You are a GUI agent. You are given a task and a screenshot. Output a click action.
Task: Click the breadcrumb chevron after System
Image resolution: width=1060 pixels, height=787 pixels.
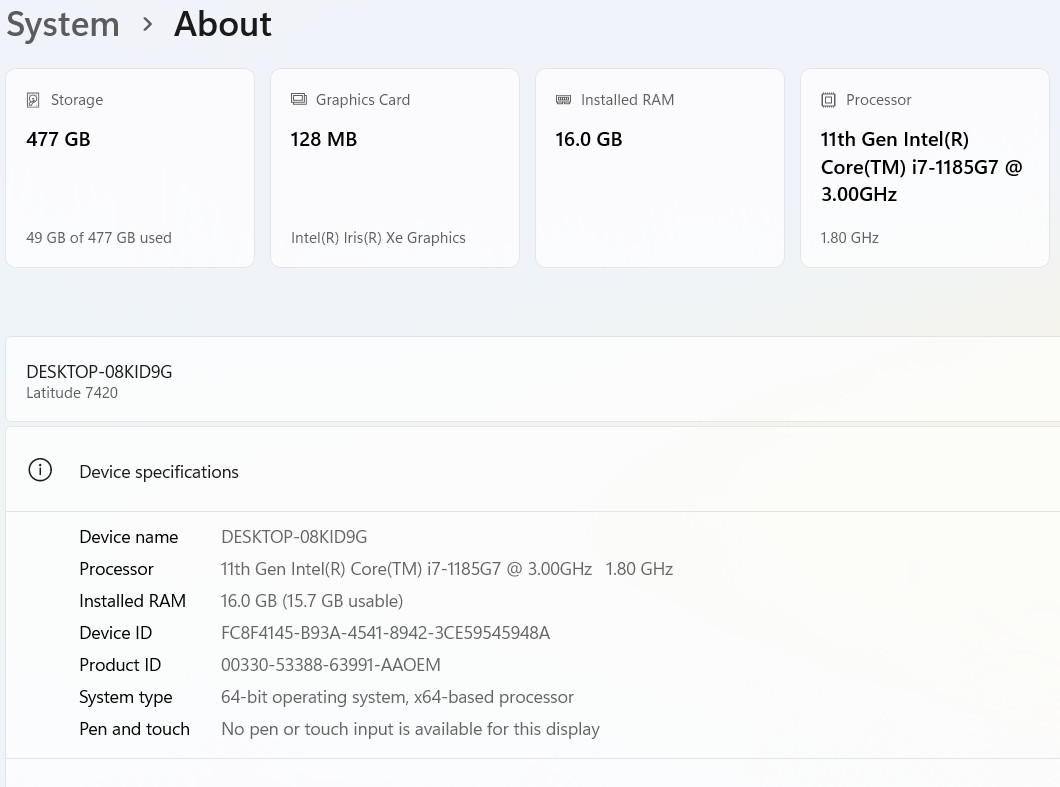coord(147,25)
